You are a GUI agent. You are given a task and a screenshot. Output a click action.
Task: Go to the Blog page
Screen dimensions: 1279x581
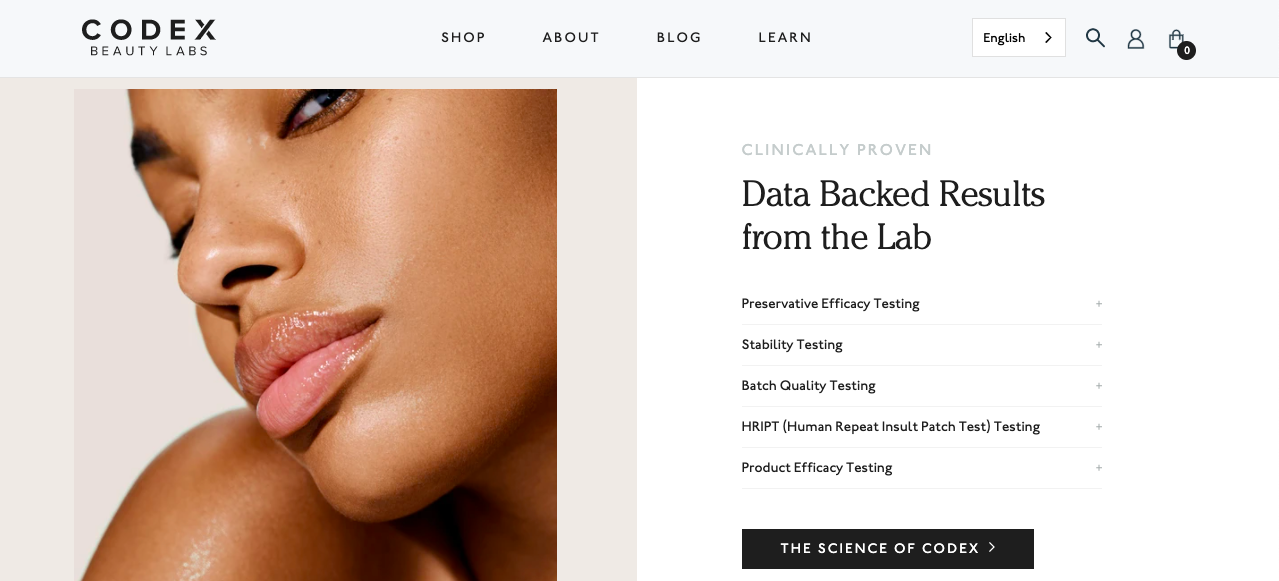[x=679, y=38]
